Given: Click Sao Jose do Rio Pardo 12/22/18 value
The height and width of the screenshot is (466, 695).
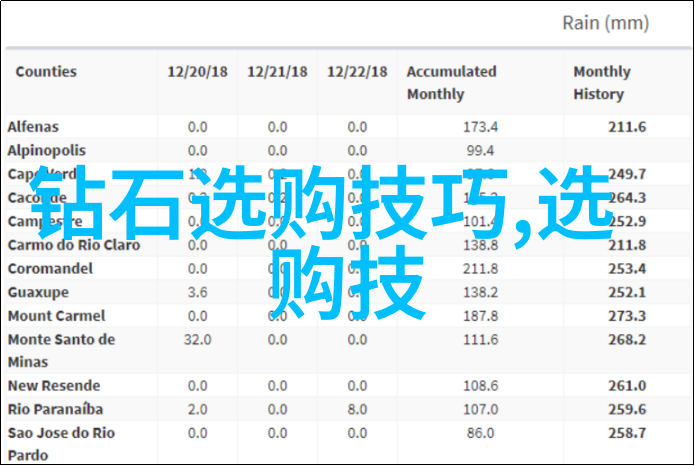Looking at the screenshot, I should click(357, 433).
